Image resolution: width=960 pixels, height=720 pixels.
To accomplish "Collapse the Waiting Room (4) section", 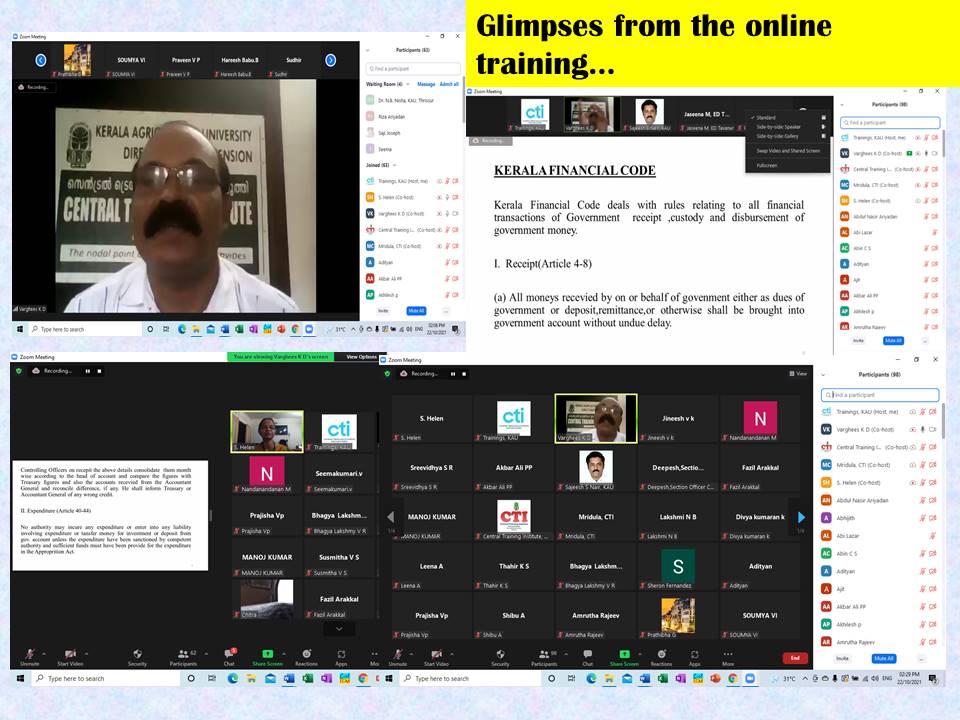I will [408, 84].
